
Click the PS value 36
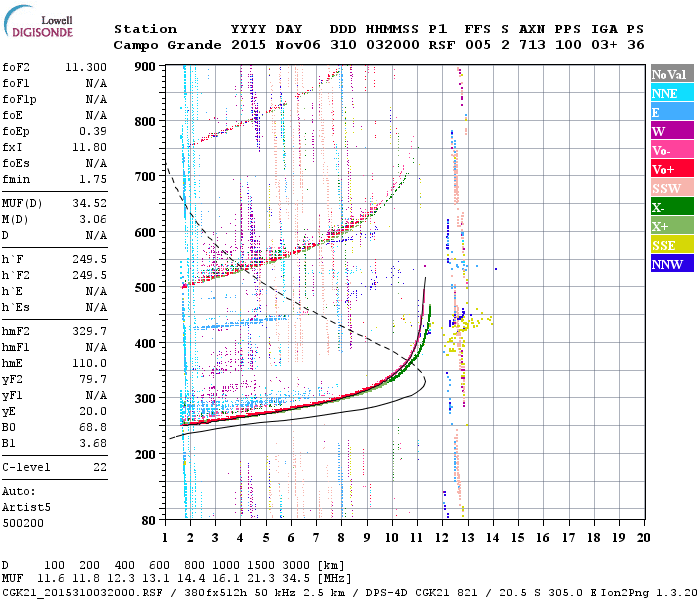tap(636, 45)
